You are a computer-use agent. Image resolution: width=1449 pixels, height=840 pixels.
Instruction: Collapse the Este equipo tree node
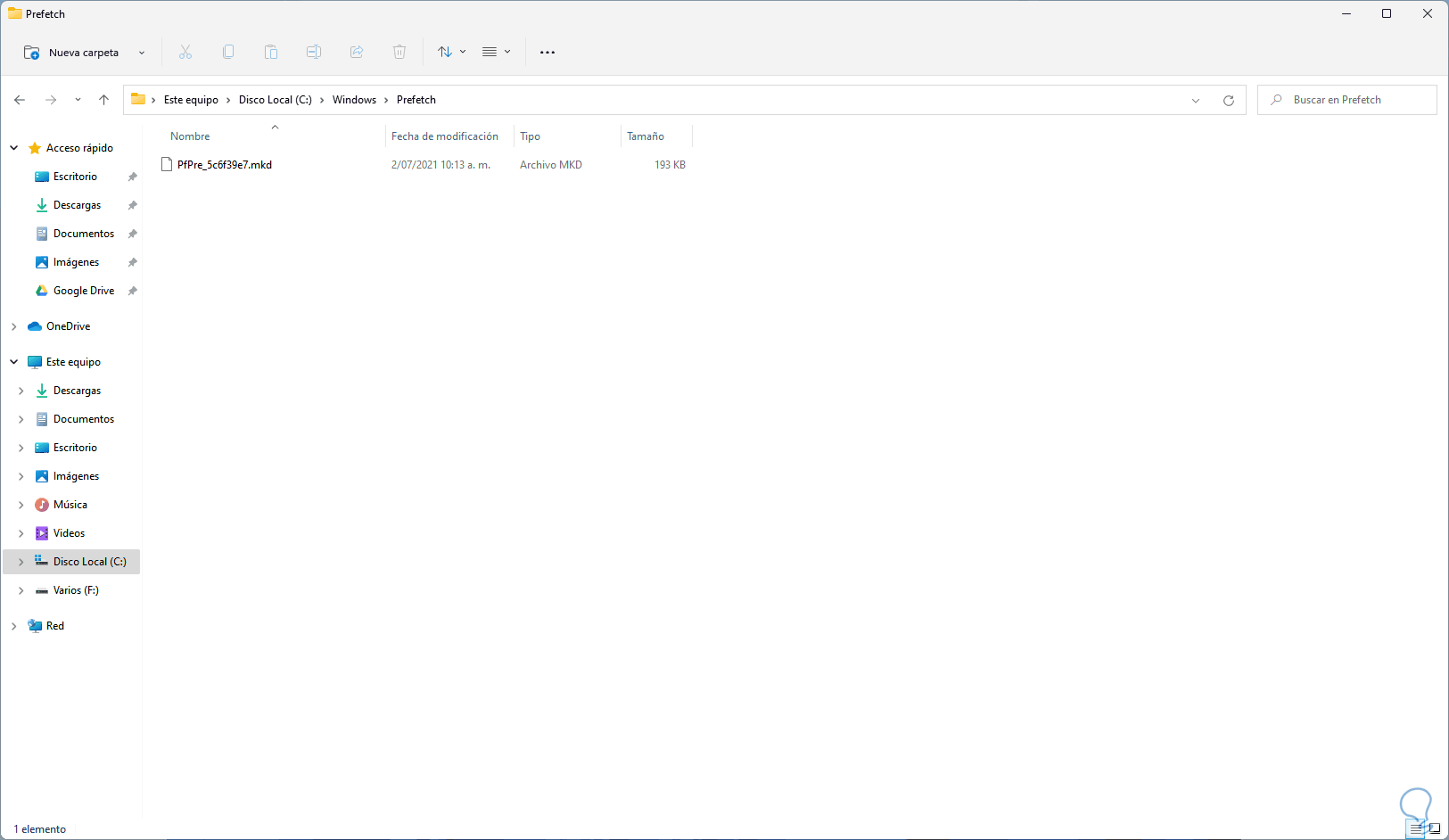14,362
